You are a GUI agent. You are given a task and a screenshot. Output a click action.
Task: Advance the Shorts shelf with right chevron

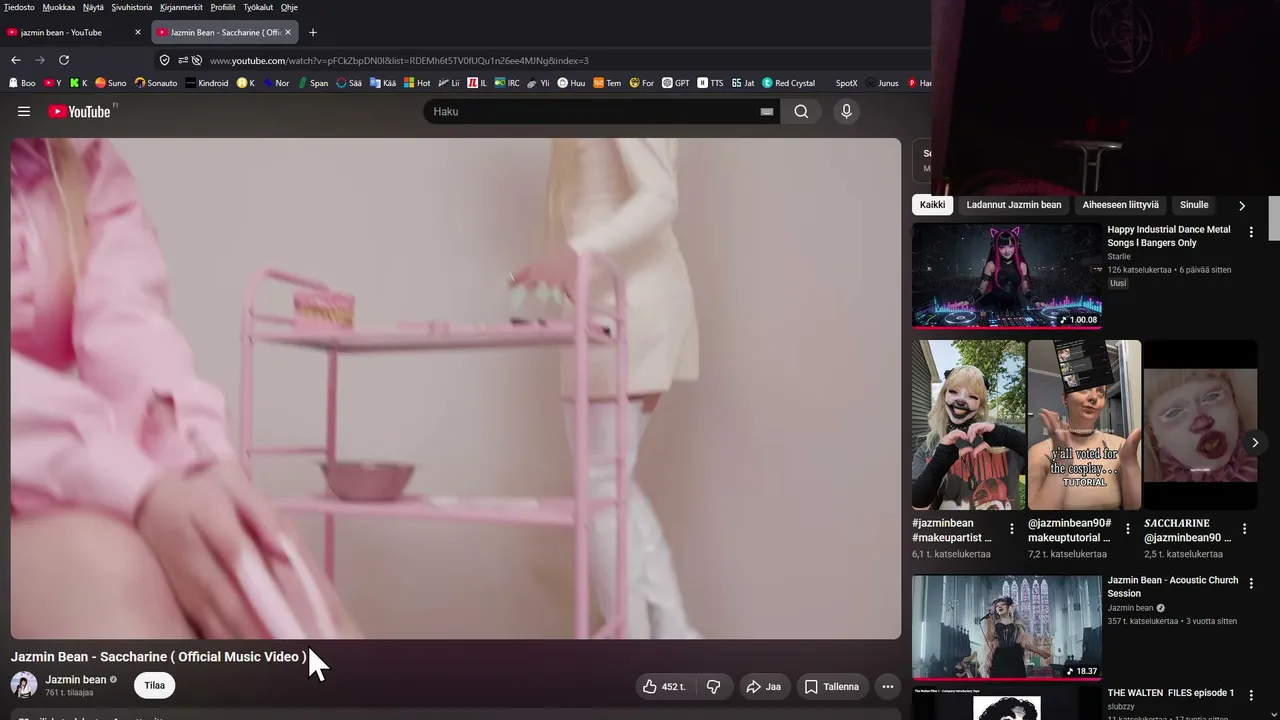coord(1255,442)
